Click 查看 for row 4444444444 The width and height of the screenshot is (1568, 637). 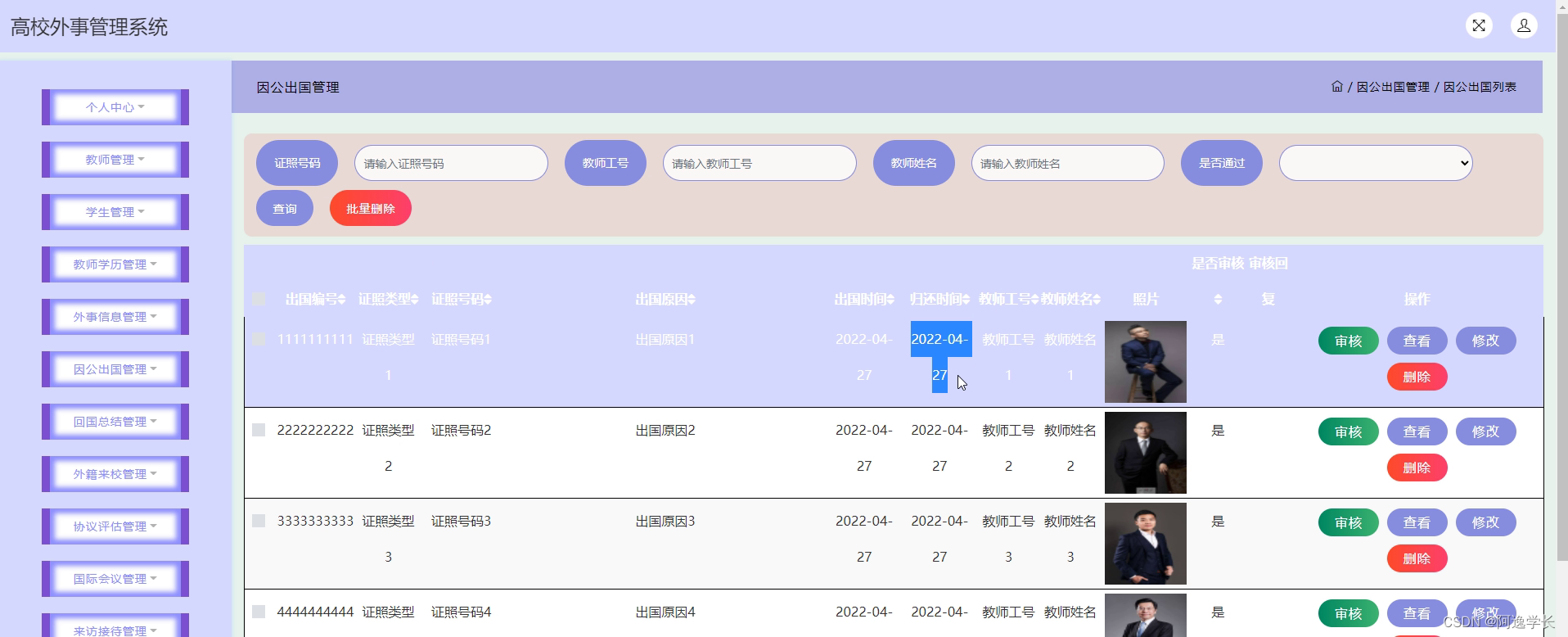[x=1417, y=613]
